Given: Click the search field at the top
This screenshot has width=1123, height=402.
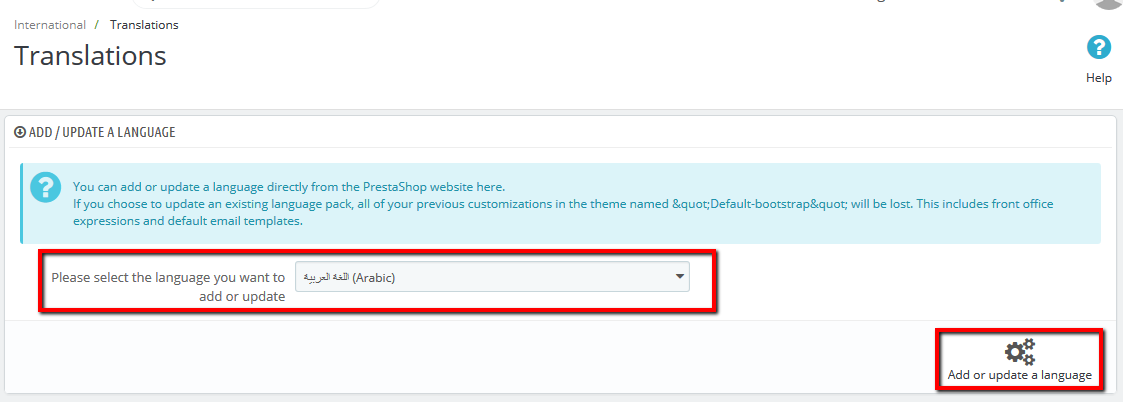Looking at the screenshot, I should pyautogui.click(x=255, y=3).
